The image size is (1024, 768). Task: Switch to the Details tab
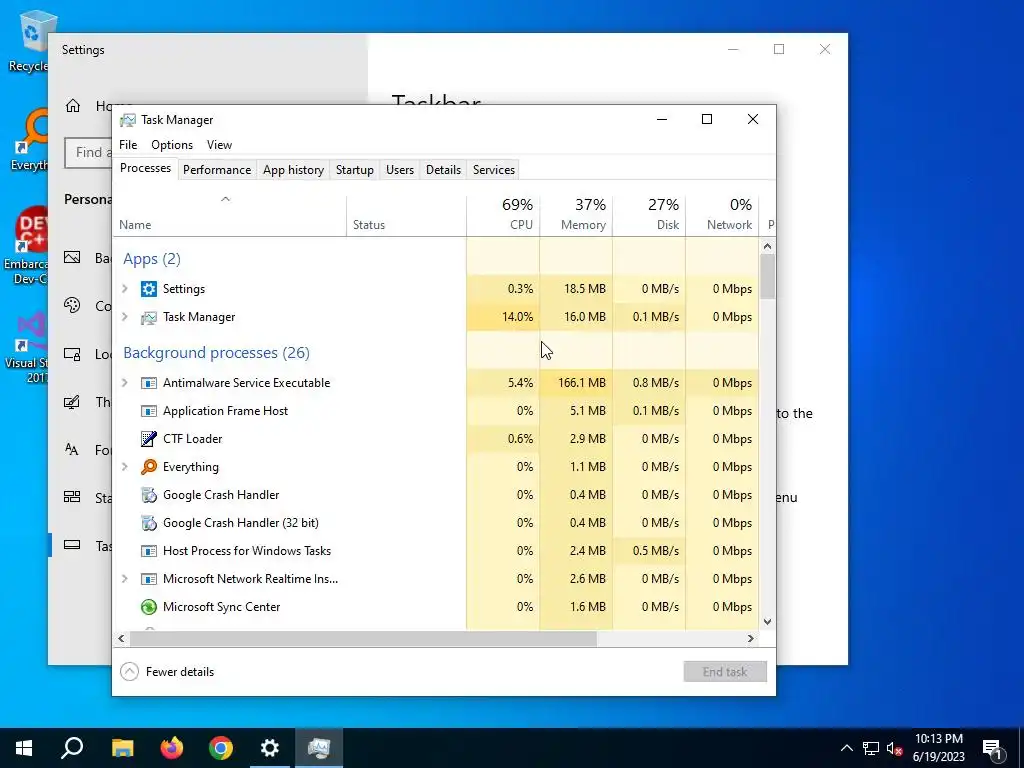tap(443, 170)
